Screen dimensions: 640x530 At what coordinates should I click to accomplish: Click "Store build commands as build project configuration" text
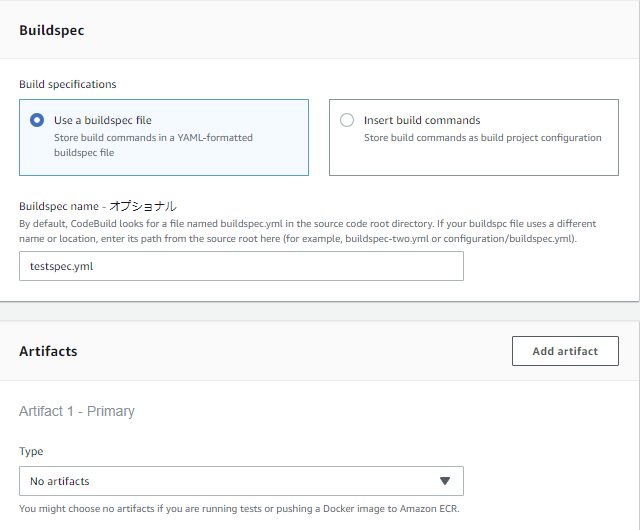[482, 138]
